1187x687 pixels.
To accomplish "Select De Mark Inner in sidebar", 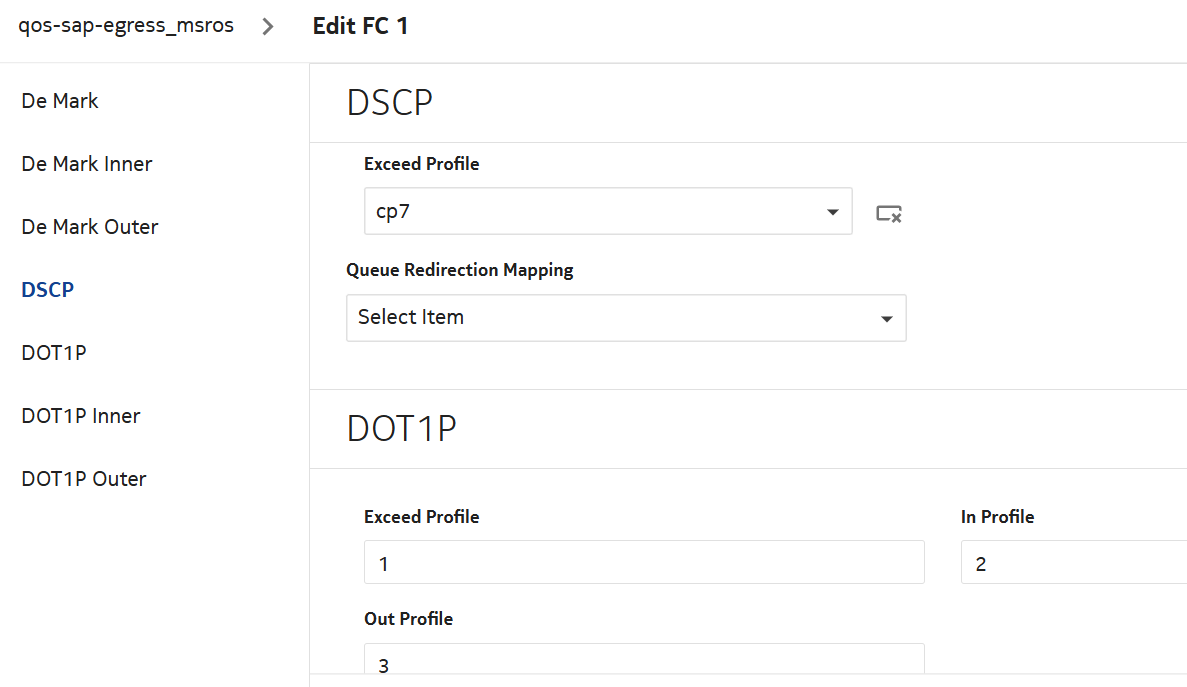I will [87, 164].
